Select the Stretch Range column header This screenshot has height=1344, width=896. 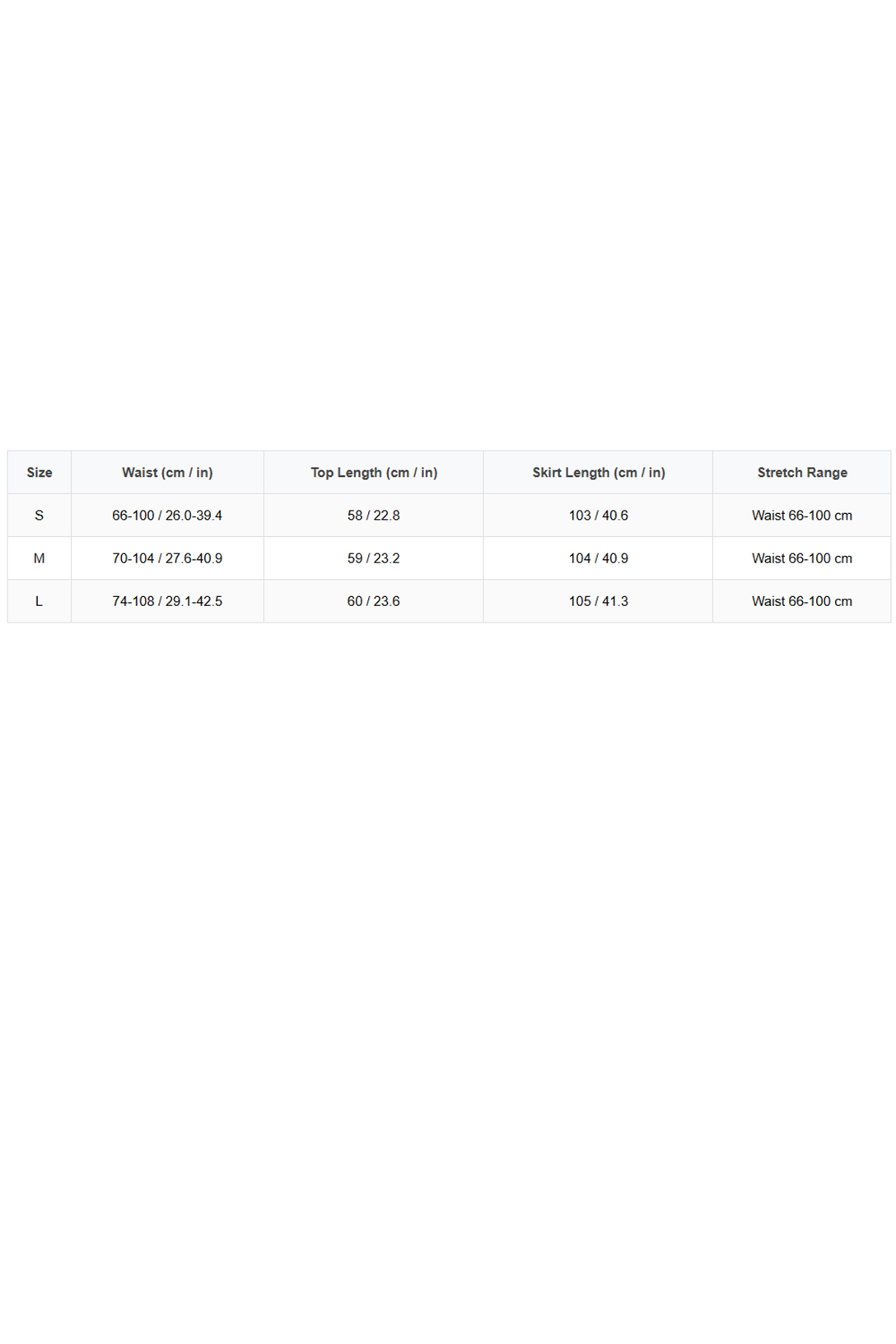(802, 472)
